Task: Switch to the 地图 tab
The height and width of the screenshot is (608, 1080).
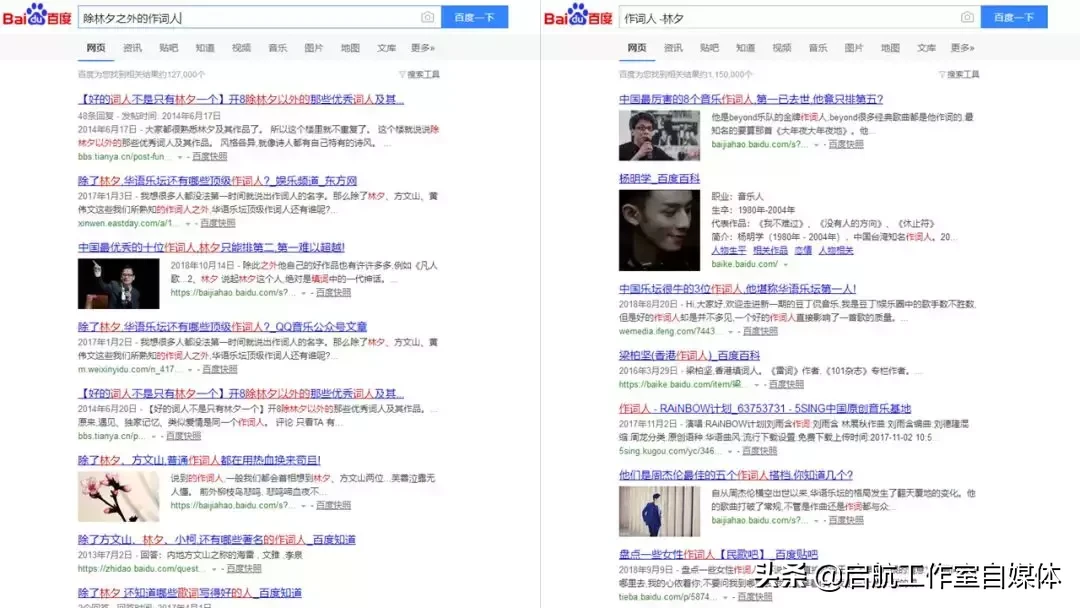Action: click(349, 46)
